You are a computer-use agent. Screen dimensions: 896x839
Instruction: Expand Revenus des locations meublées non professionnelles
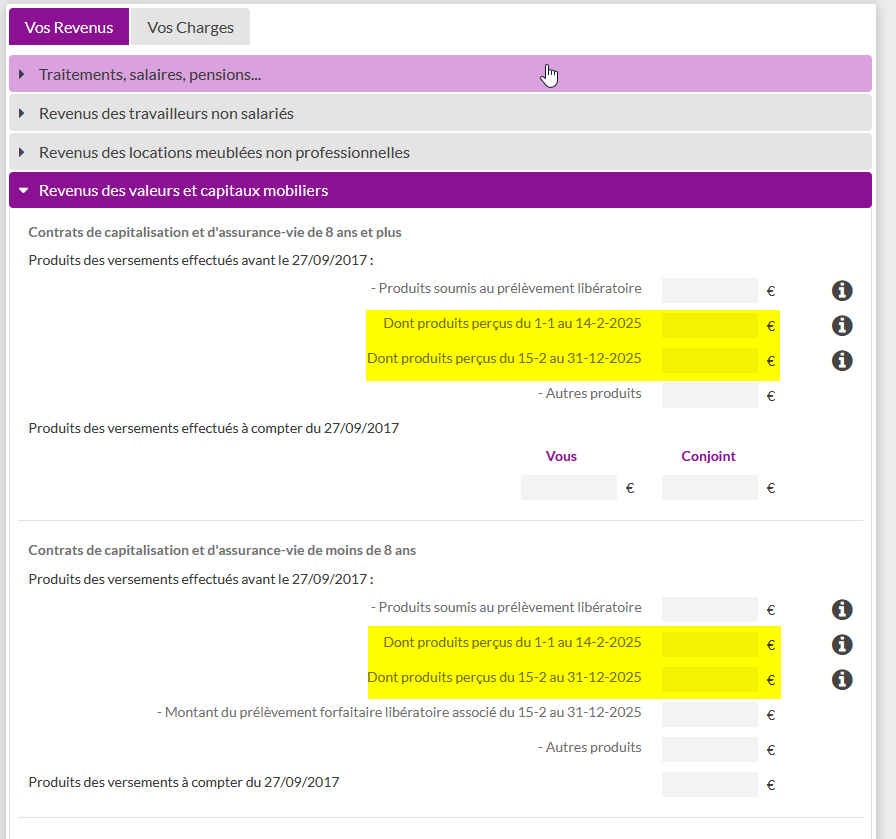point(440,152)
